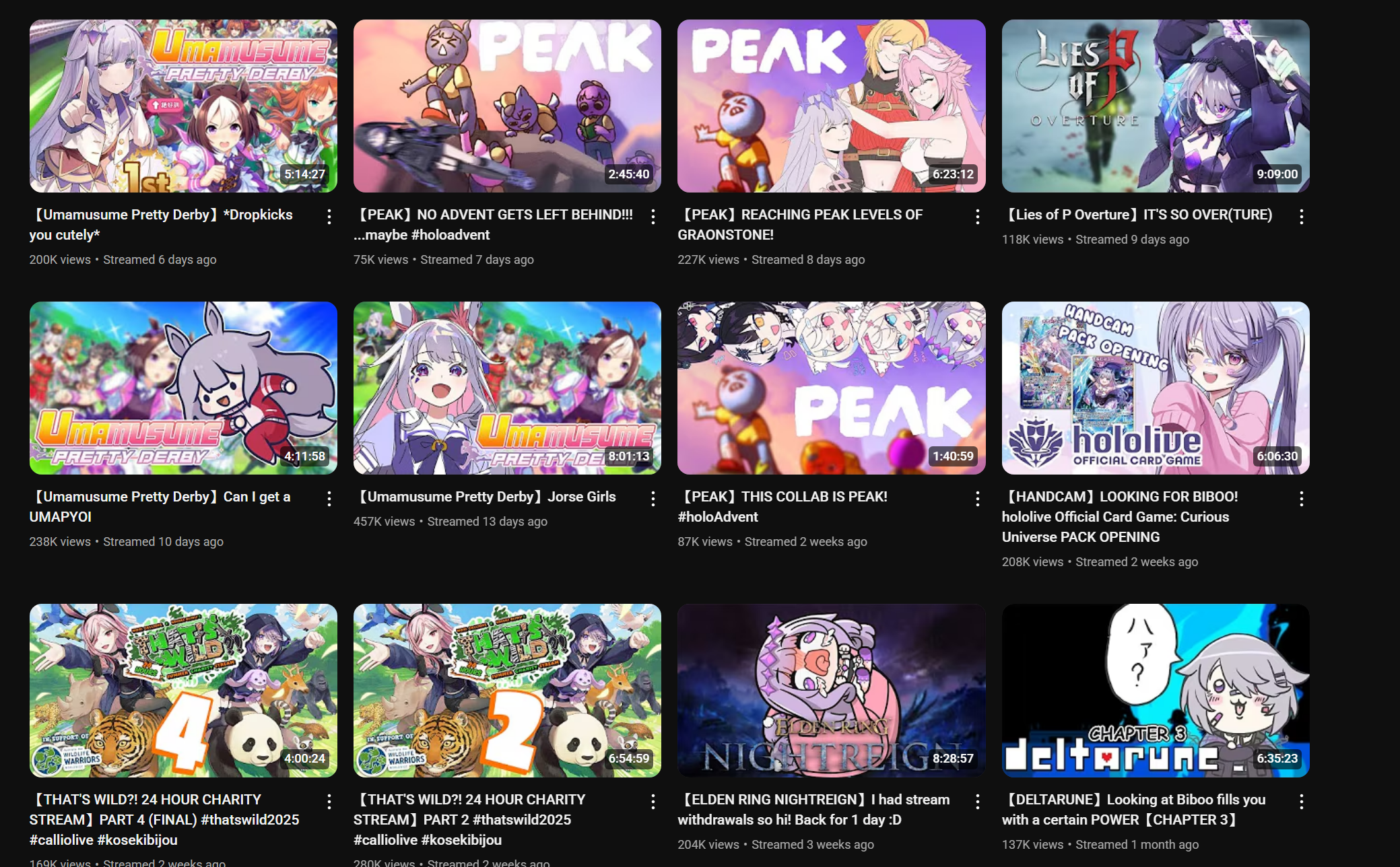1400x867 pixels.
Task: Open the Lies of P Overture thumbnail
Action: click(1156, 106)
